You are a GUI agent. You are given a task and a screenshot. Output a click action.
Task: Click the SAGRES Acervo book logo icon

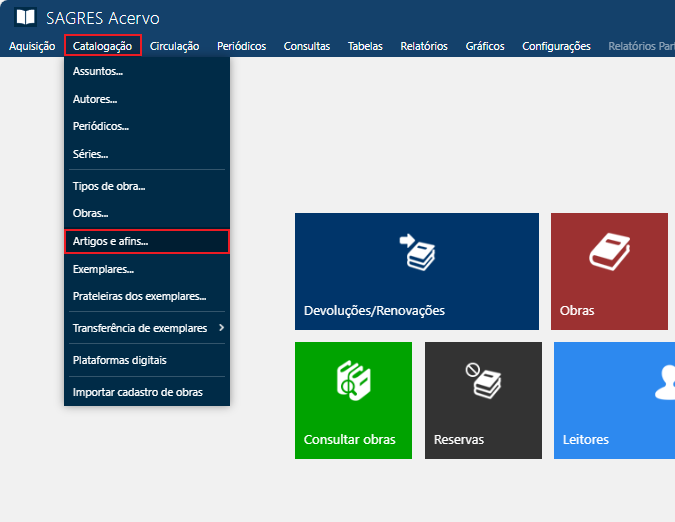tap(25, 18)
